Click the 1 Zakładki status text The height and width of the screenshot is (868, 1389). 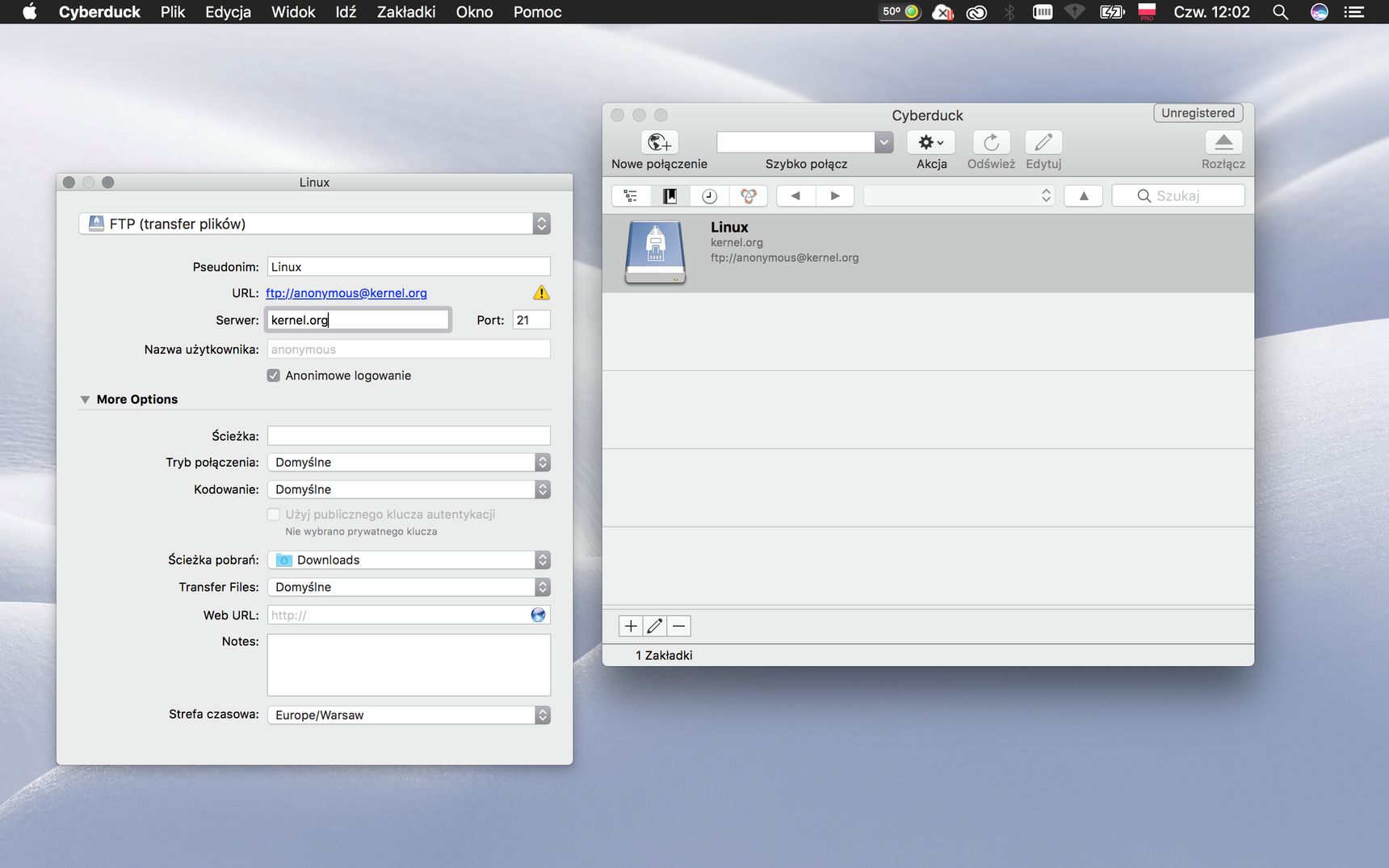point(664,655)
